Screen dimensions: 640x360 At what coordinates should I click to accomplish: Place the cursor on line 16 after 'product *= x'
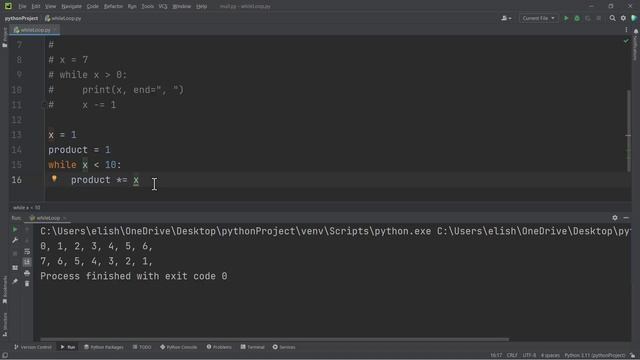(x=140, y=180)
